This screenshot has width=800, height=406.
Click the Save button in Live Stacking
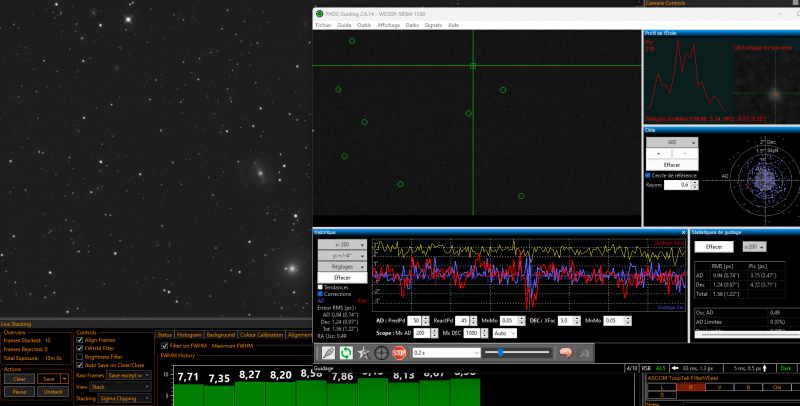(x=49, y=379)
